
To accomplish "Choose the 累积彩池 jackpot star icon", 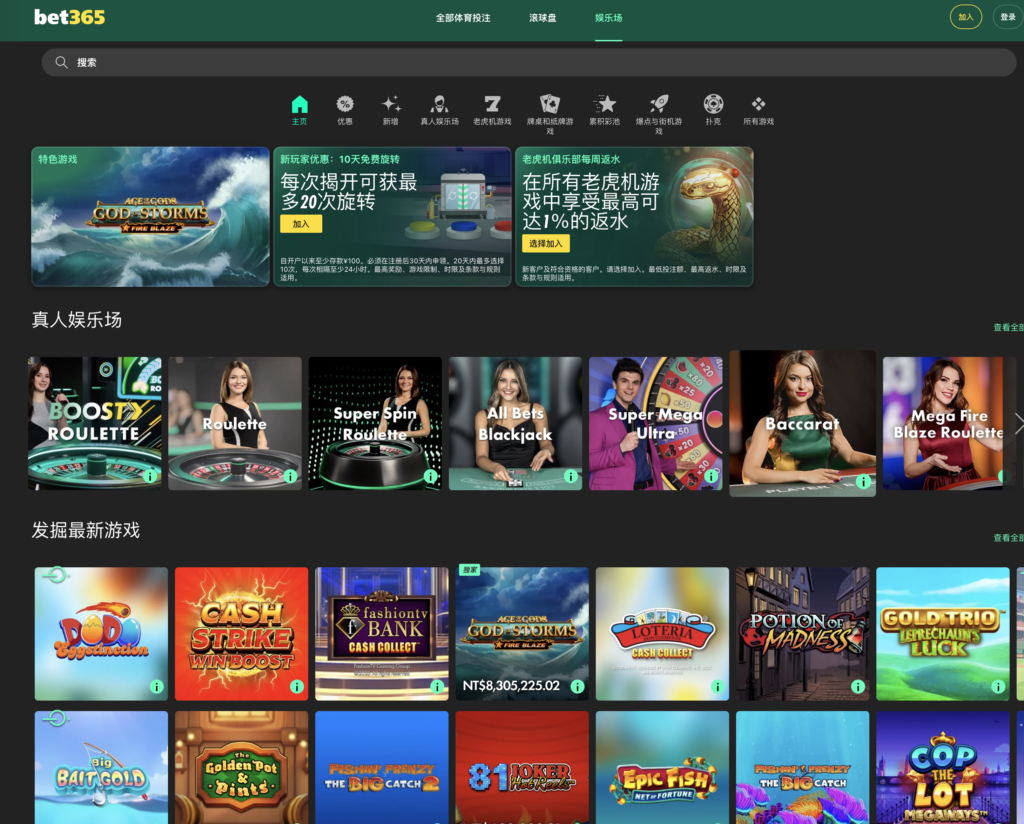I will click(x=604, y=105).
